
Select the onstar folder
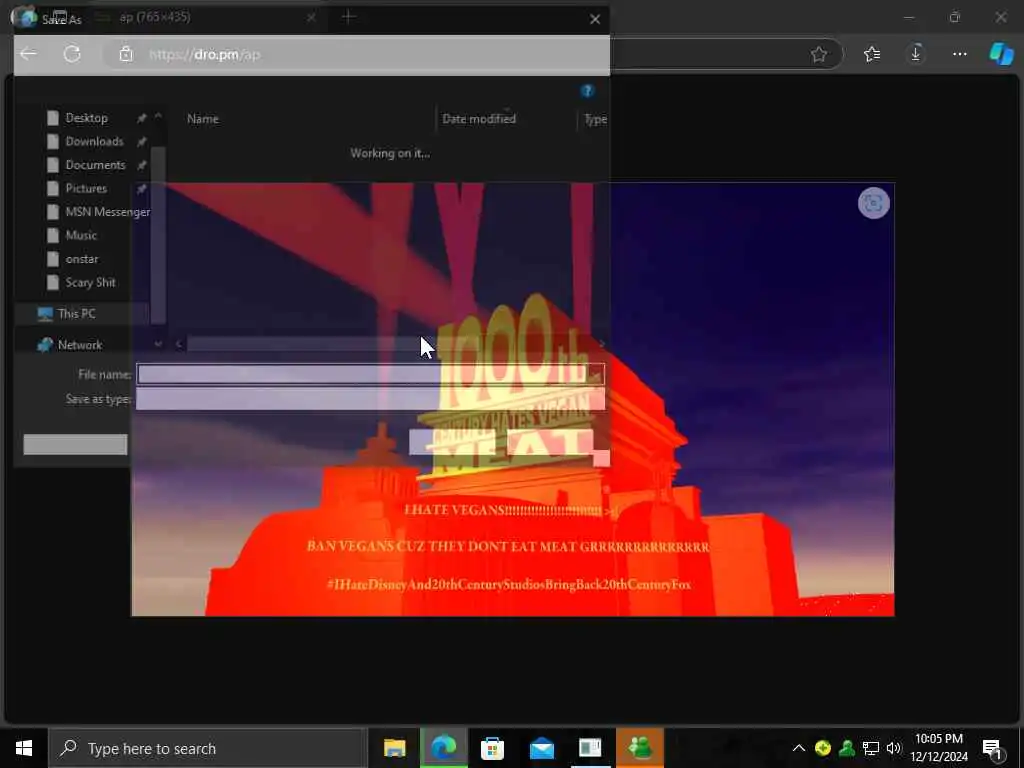coord(81,259)
